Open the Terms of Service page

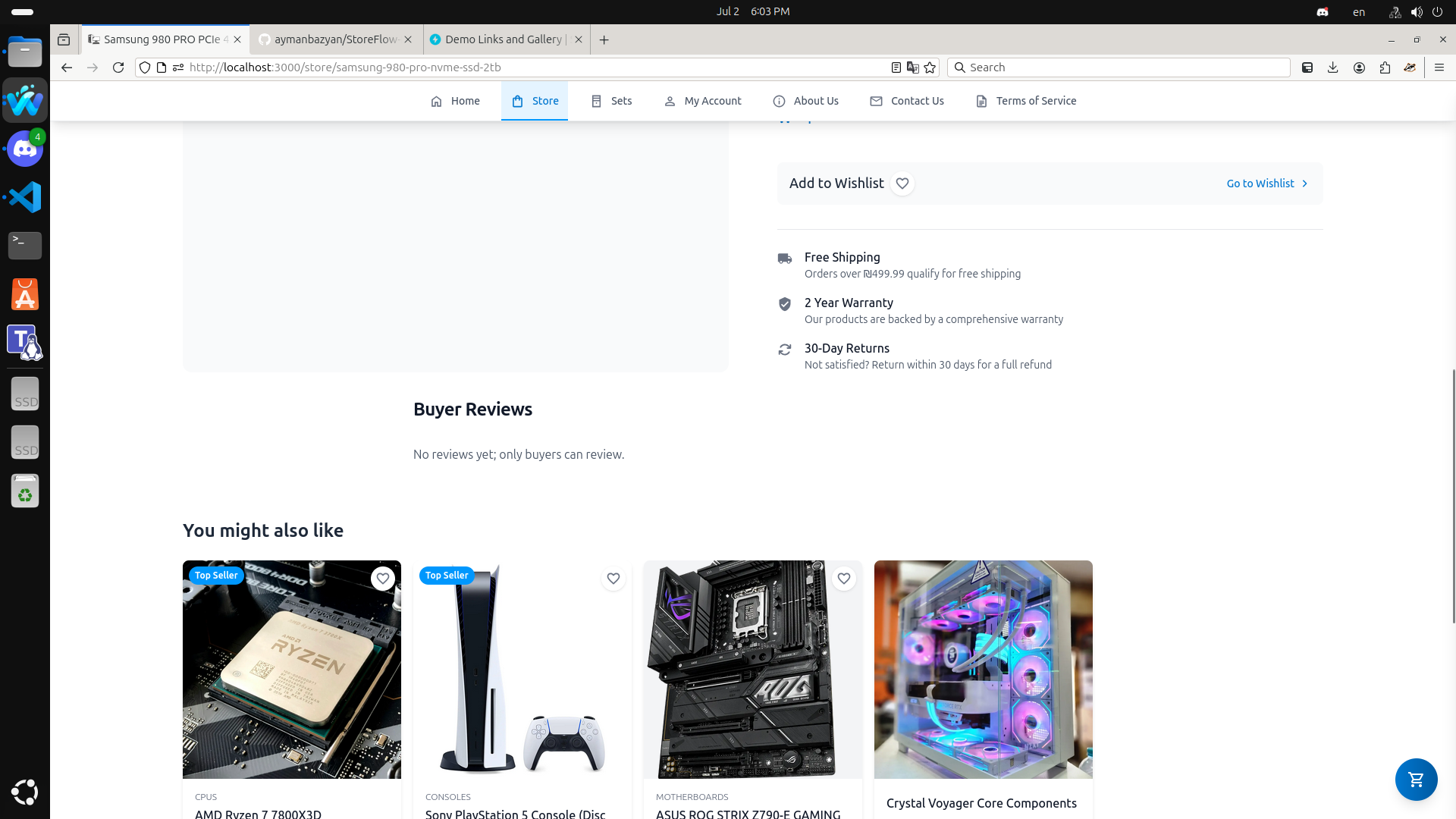1026,101
